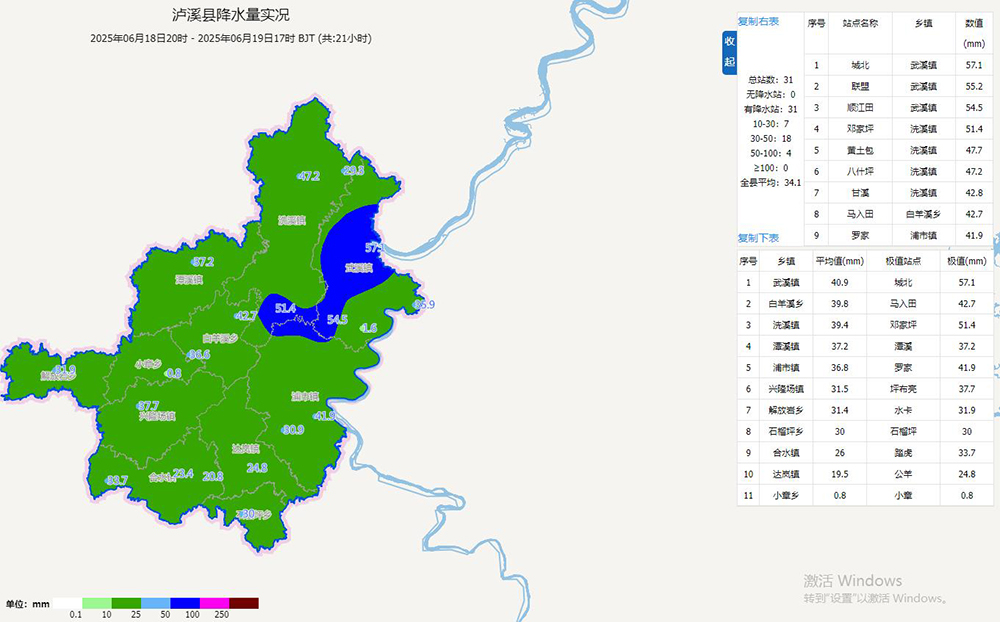The image size is (1000, 622).
Task: Click 解放岩乡 in the lower table
Action: (786, 410)
